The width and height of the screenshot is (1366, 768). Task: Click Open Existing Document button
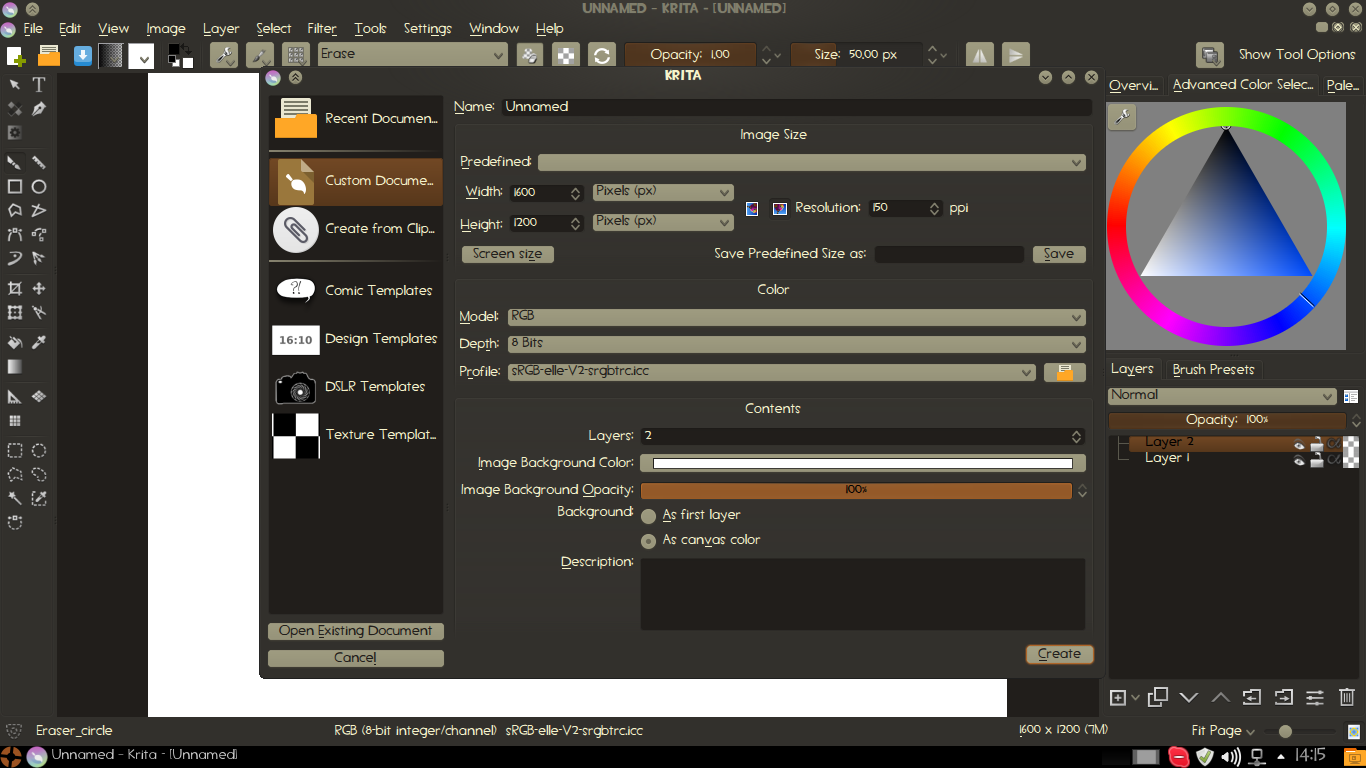(356, 631)
